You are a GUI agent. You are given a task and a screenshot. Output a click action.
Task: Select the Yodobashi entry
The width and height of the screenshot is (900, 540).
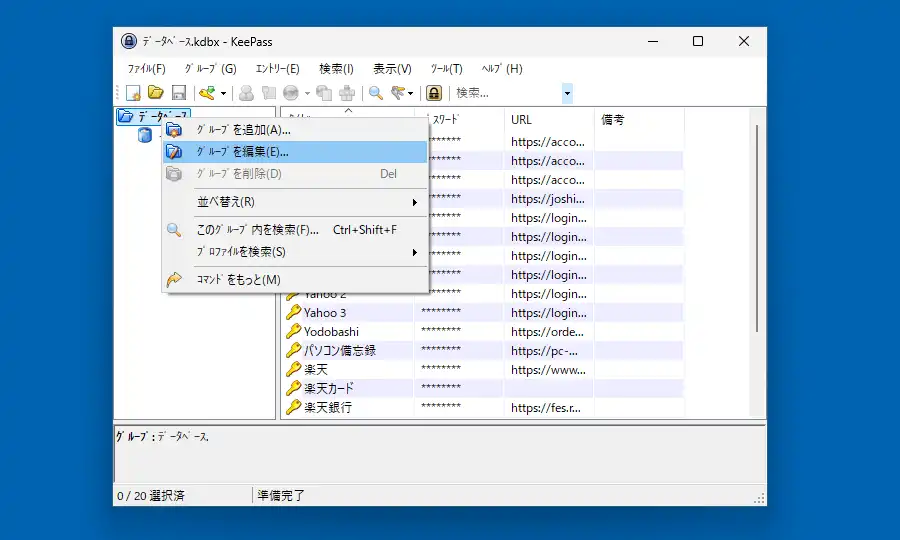(x=331, y=332)
